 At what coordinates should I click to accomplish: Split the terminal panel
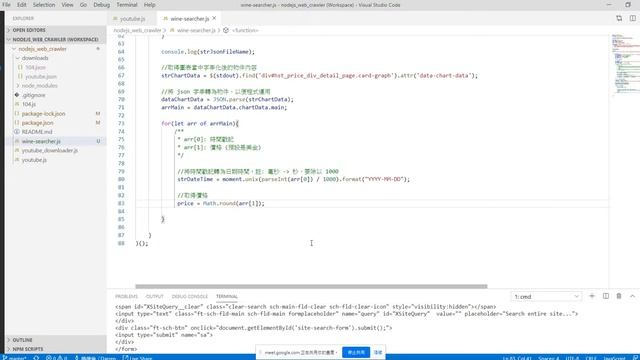(x=606, y=296)
